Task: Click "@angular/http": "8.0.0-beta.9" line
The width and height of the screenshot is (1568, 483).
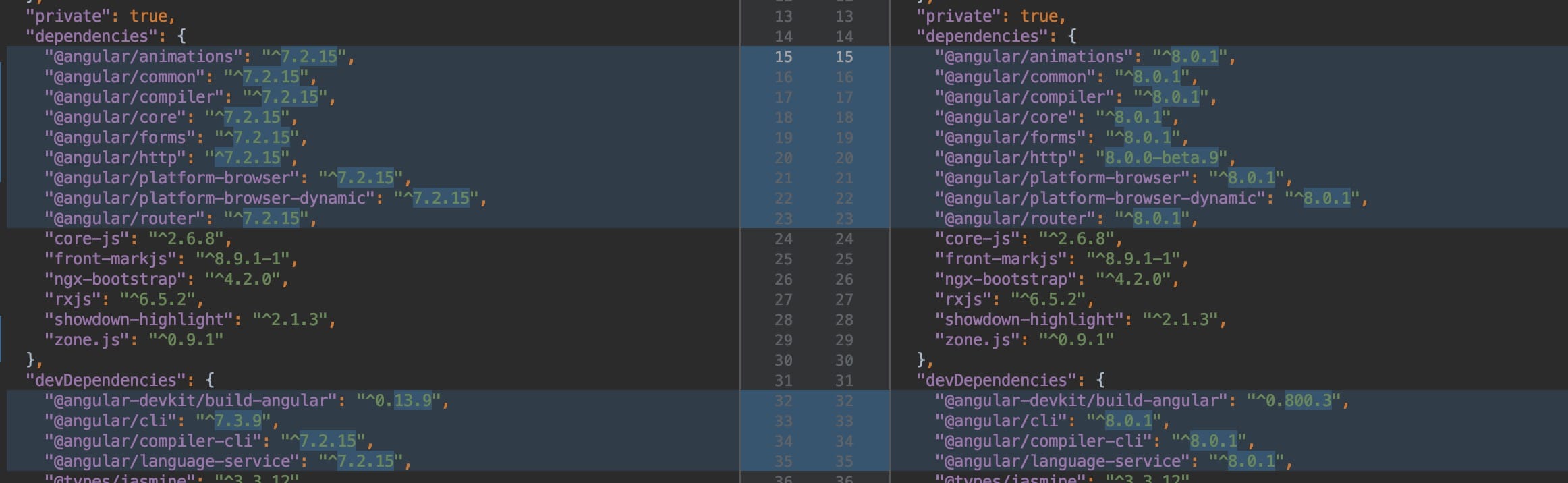Action: (1086, 158)
